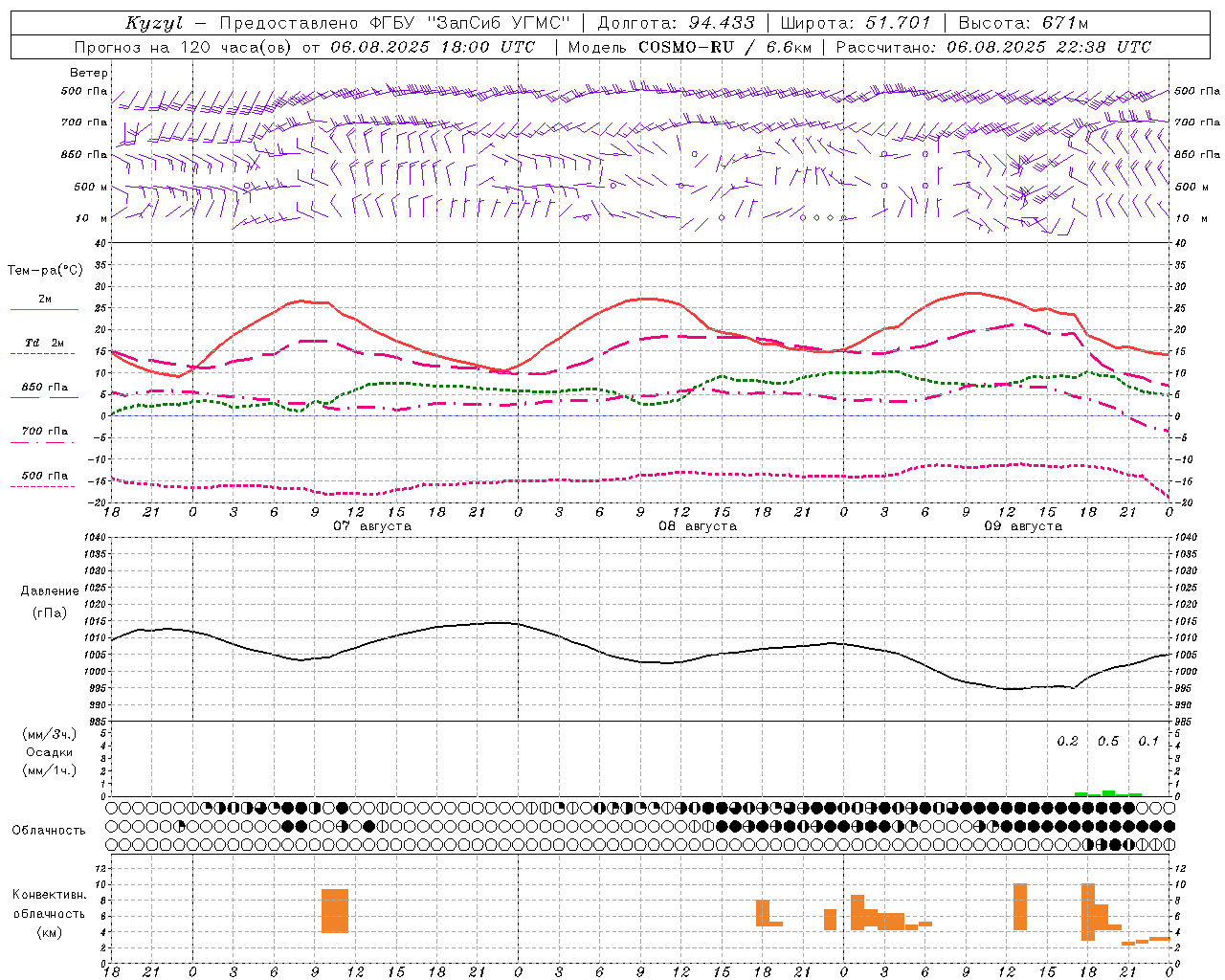Click the "Давление" pressure panel label
This screenshot has height=980, width=1225.
tap(50, 591)
